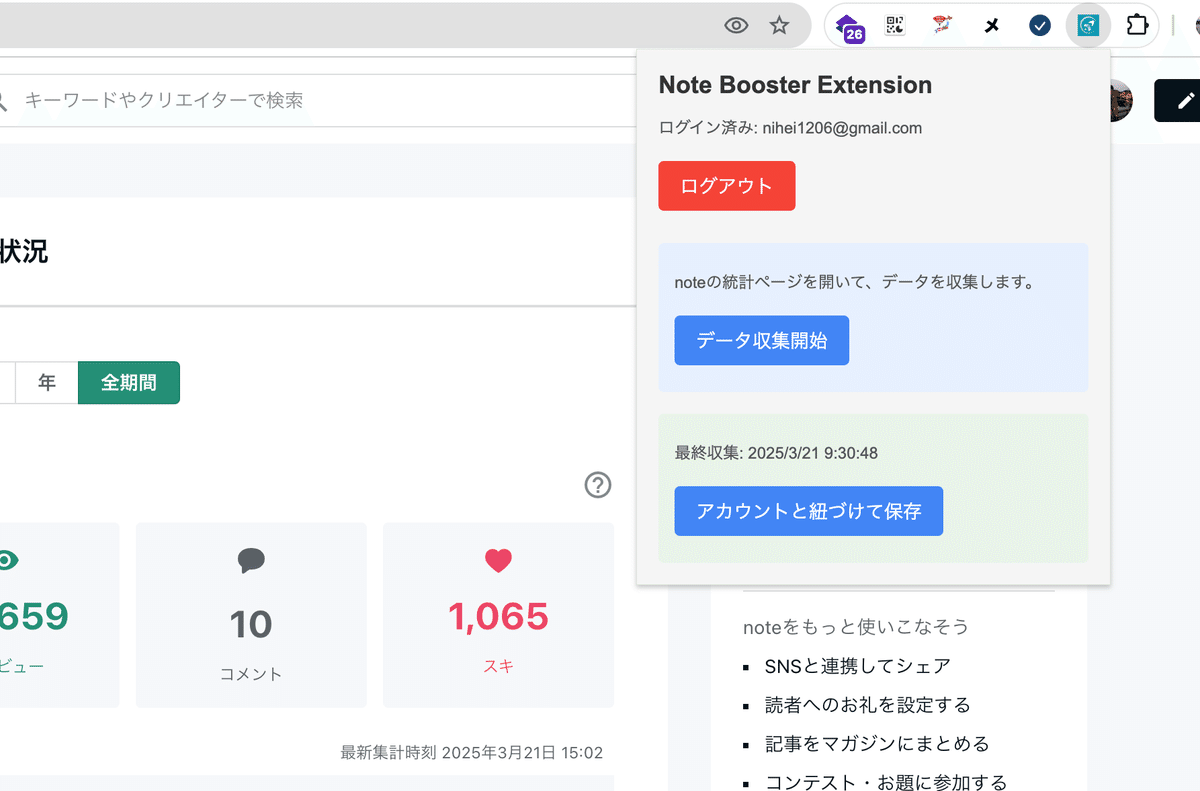This screenshot has width=1200, height=791.
Task: Bookmark this page using the star icon
Action: pos(779,25)
